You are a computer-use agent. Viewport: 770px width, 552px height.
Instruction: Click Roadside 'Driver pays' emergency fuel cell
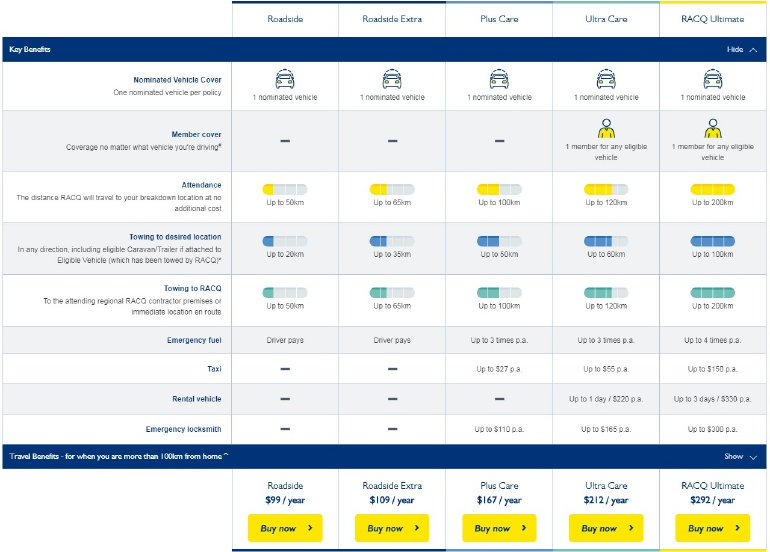click(x=285, y=340)
